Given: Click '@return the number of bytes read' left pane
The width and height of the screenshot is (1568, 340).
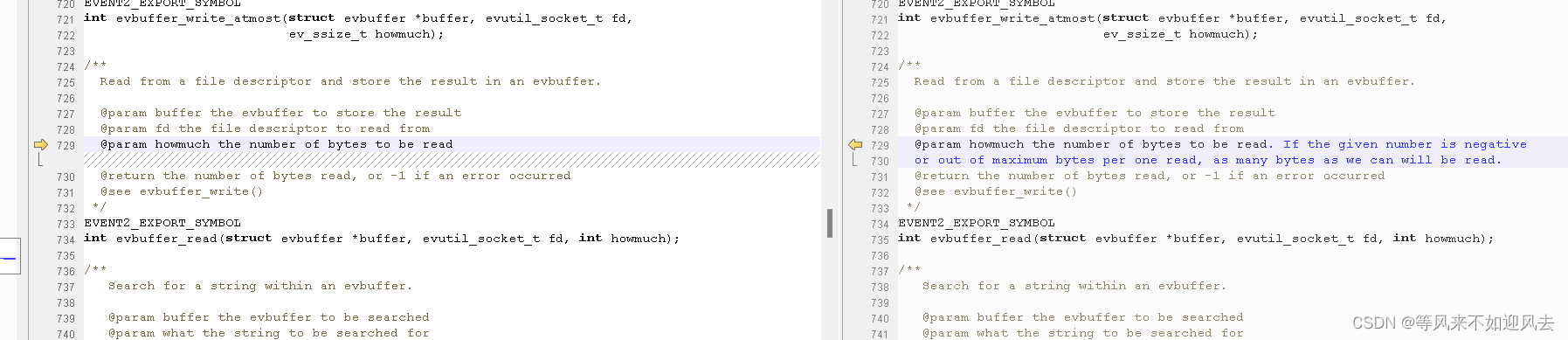Looking at the screenshot, I should point(335,176).
